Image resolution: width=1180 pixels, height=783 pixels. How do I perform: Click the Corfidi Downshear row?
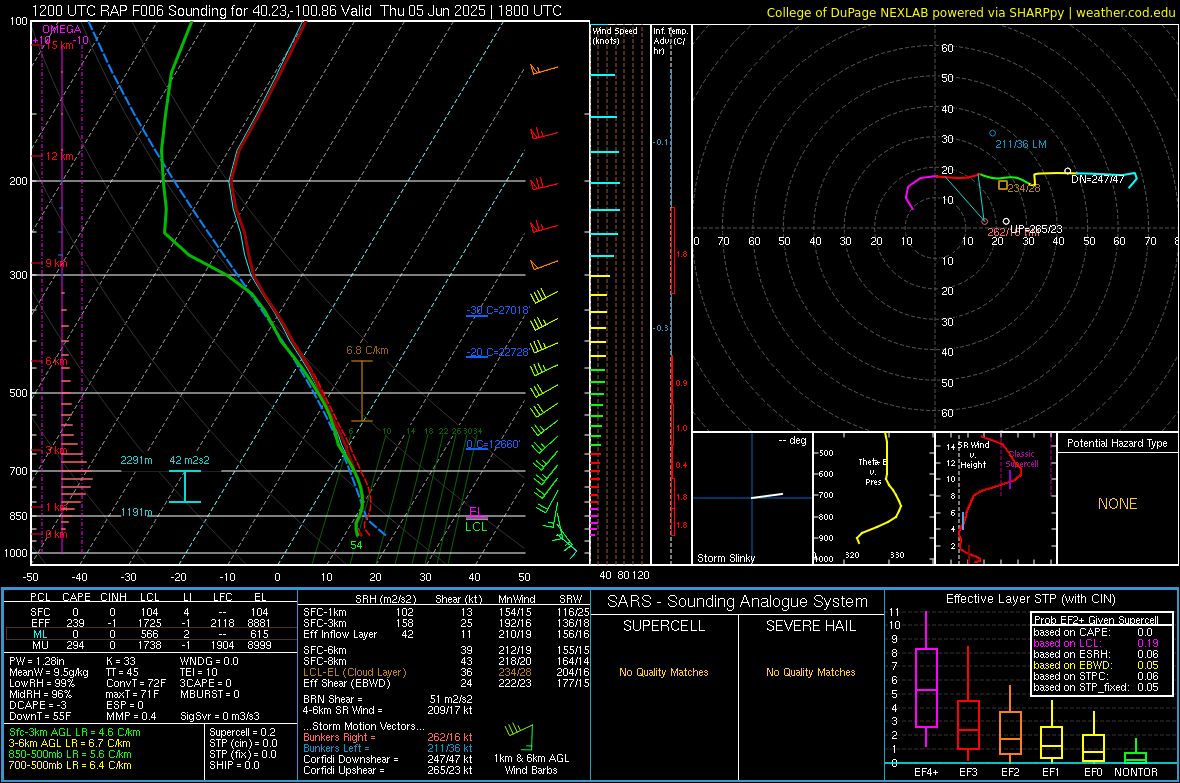(x=388, y=759)
